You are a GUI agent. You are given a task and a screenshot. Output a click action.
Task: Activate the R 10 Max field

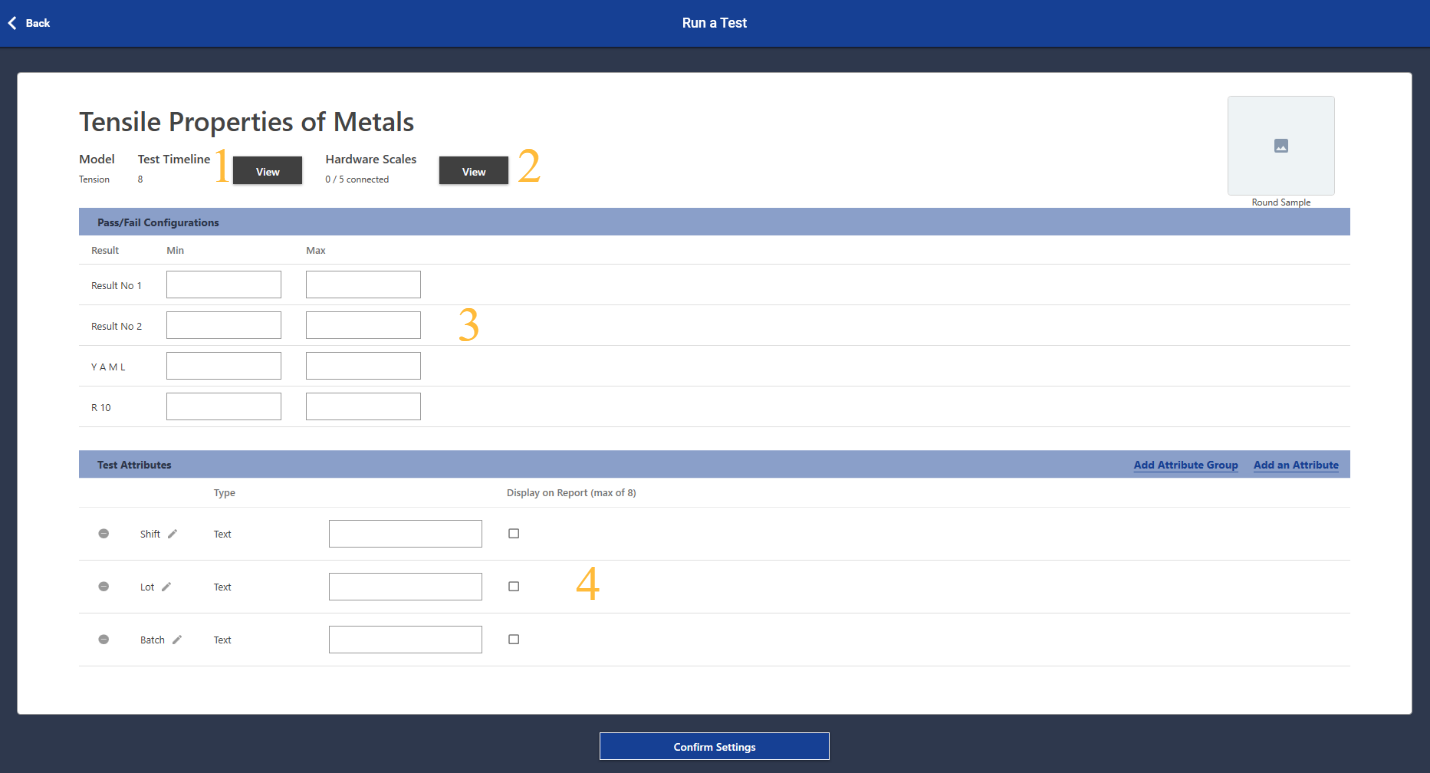point(364,407)
